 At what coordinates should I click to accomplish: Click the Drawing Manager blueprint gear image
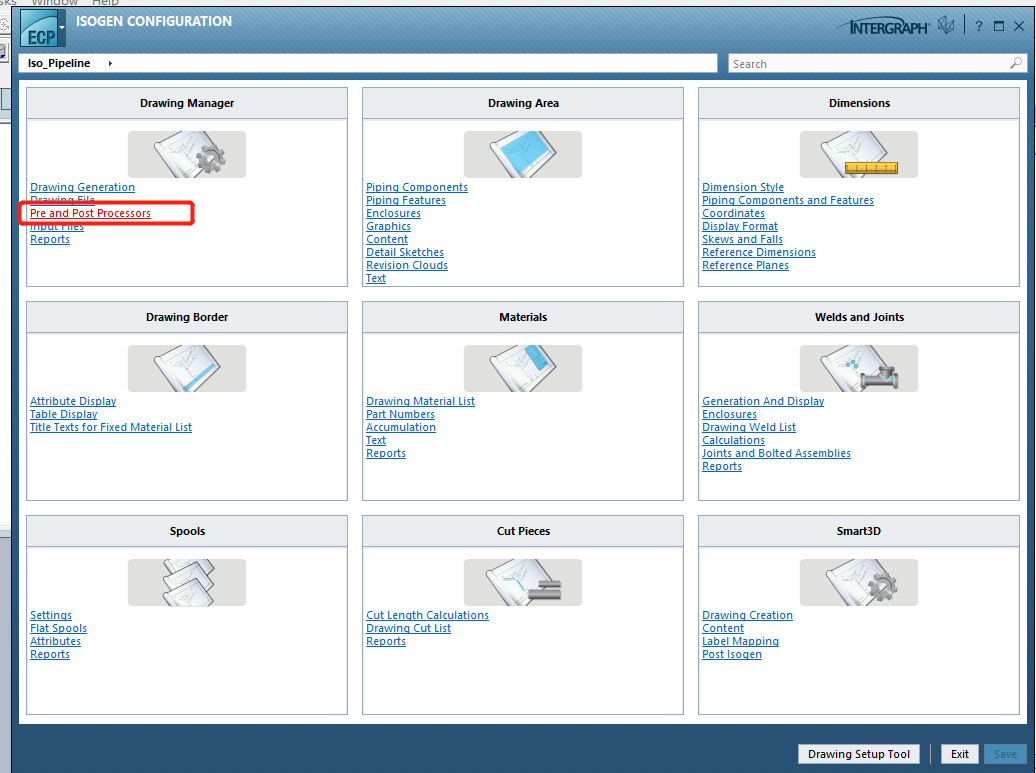[187, 155]
